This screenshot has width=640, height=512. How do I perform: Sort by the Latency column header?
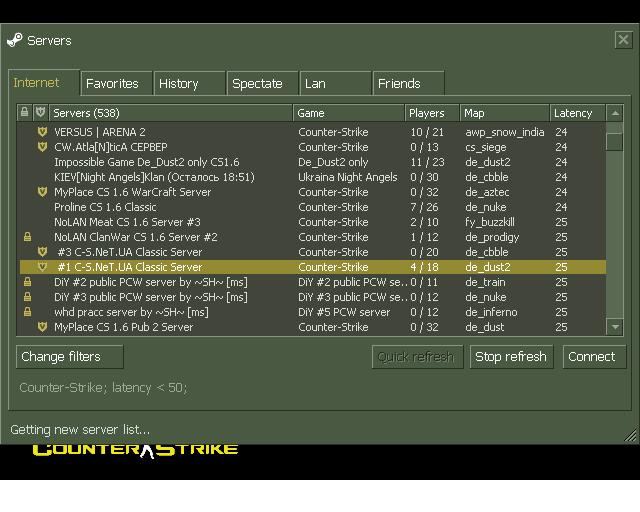pos(578,113)
